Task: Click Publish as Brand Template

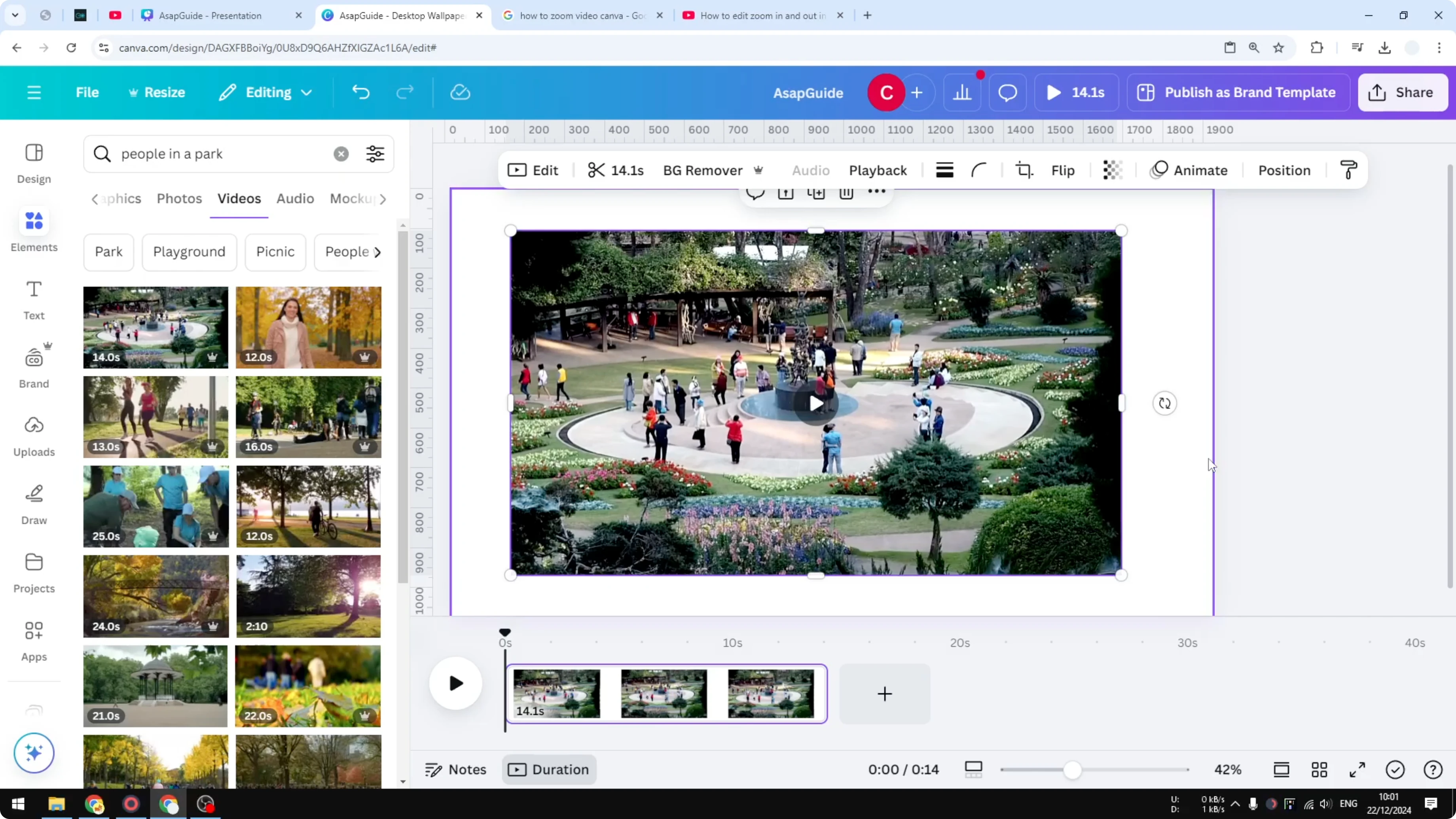Action: 1237,92
